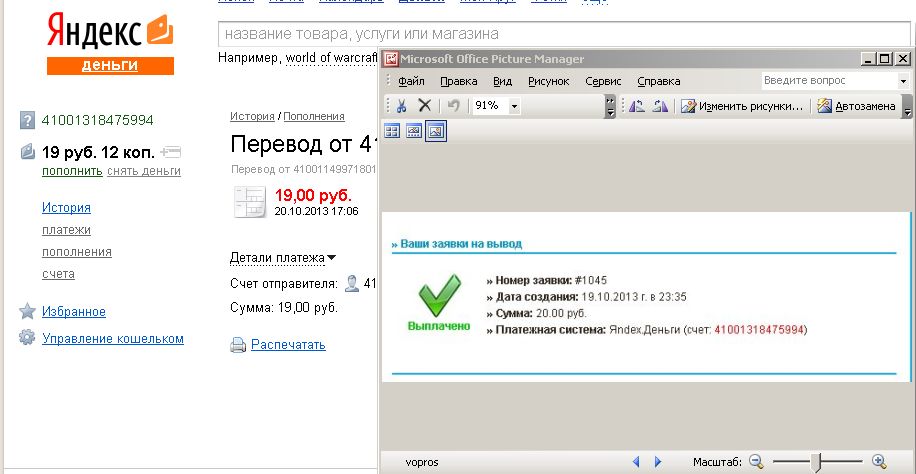916x474 pixels.
Task: Open the пополнения sidebar link
Action: tap(77, 252)
